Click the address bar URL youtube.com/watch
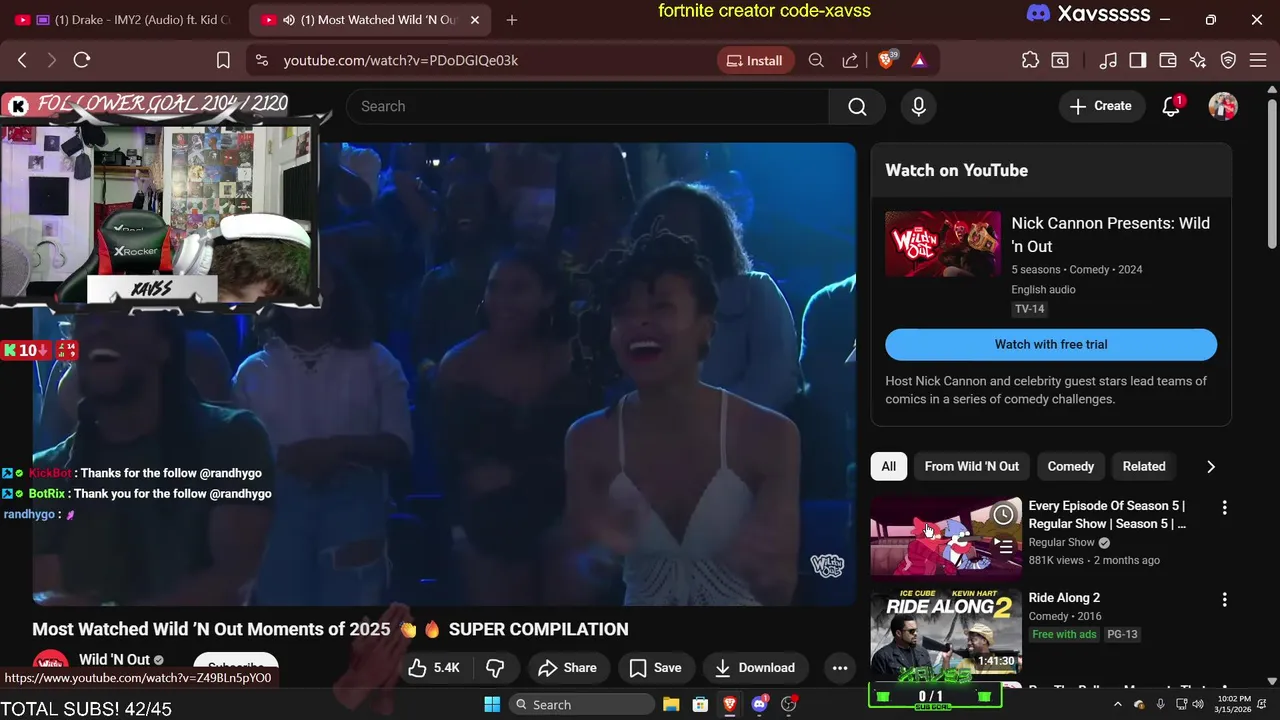1280x720 pixels. tap(400, 60)
